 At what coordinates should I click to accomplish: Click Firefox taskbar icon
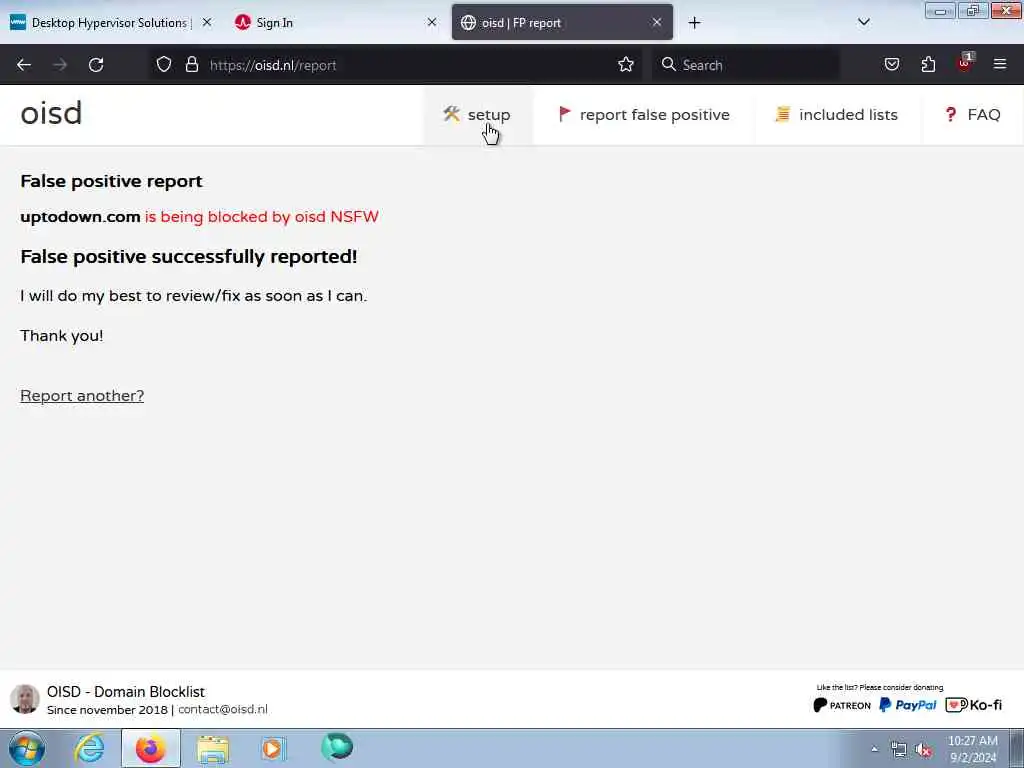point(151,748)
